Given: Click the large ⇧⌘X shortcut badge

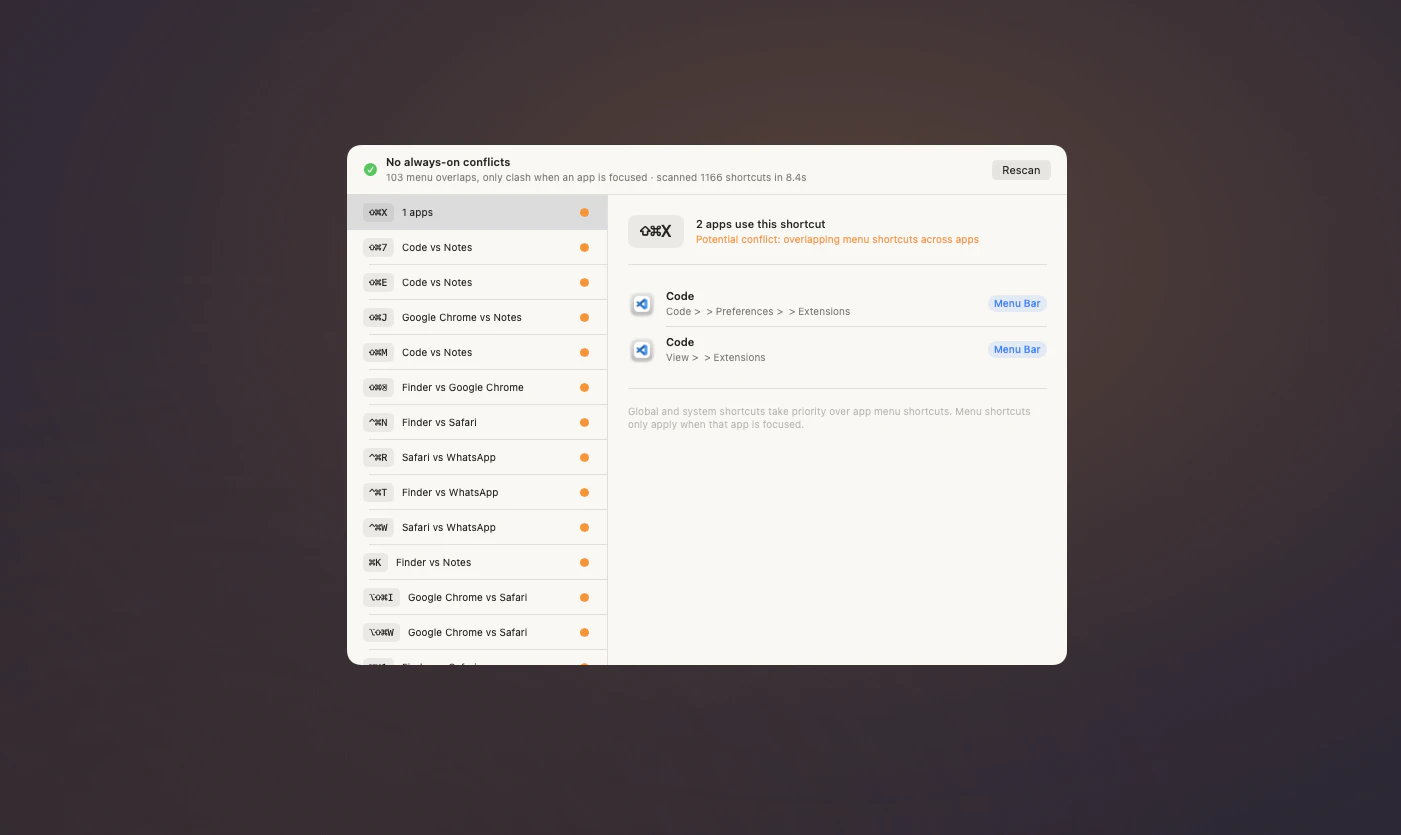Looking at the screenshot, I should [x=656, y=232].
